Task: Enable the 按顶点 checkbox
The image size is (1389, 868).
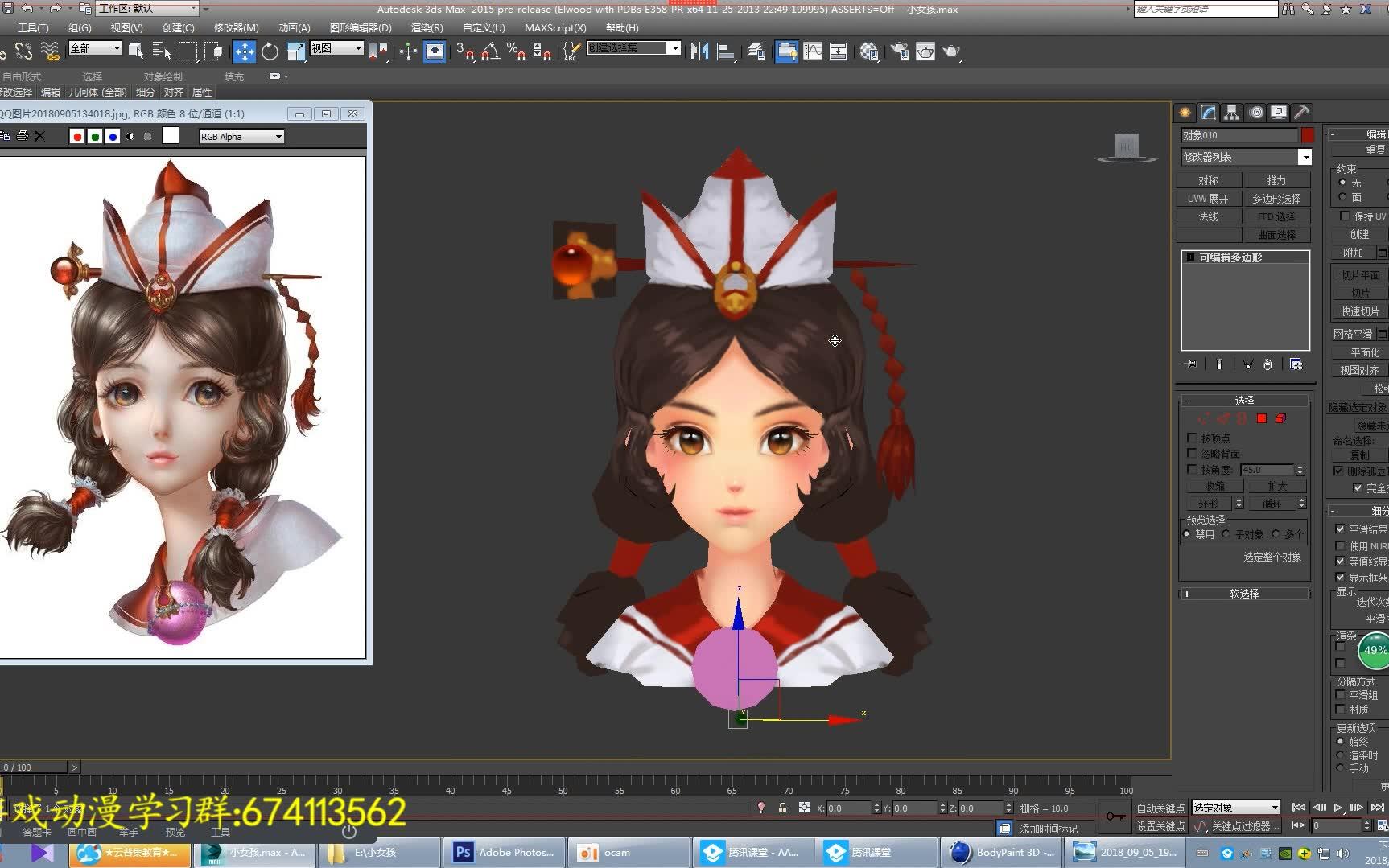Action: pyautogui.click(x=1193, y=438)
